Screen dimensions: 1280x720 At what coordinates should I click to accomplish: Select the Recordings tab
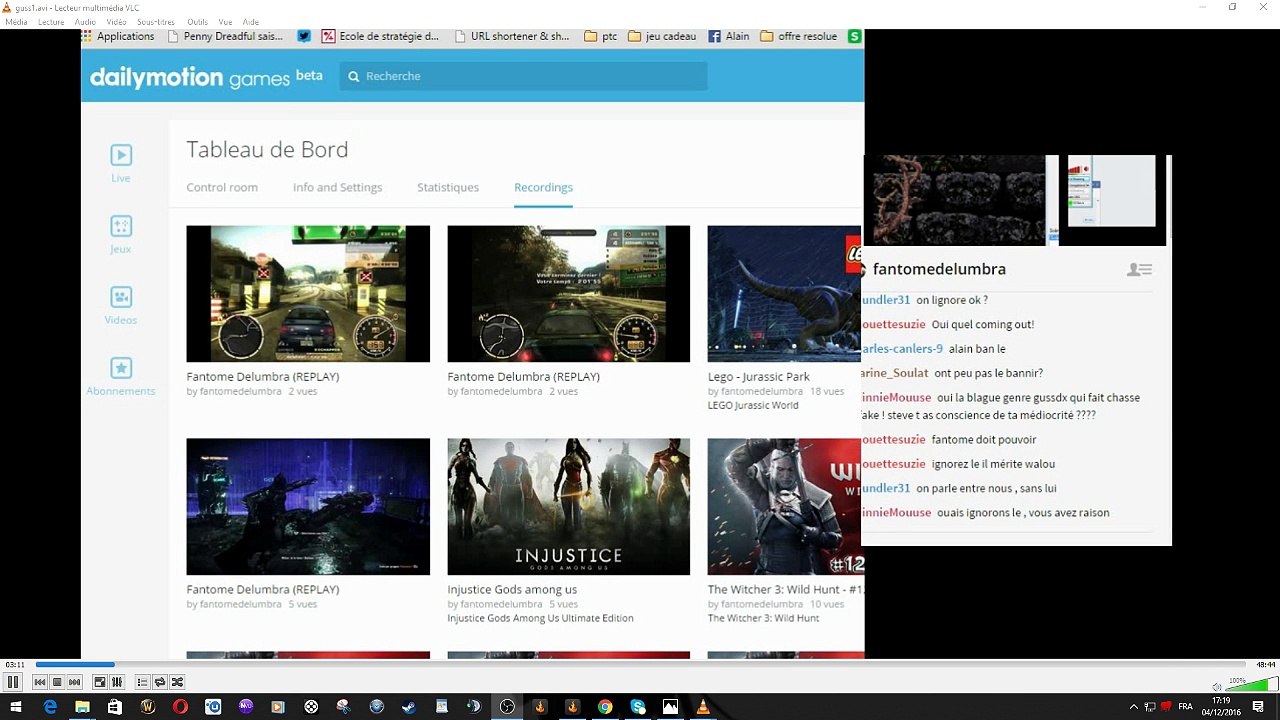(x=543, y=187)
